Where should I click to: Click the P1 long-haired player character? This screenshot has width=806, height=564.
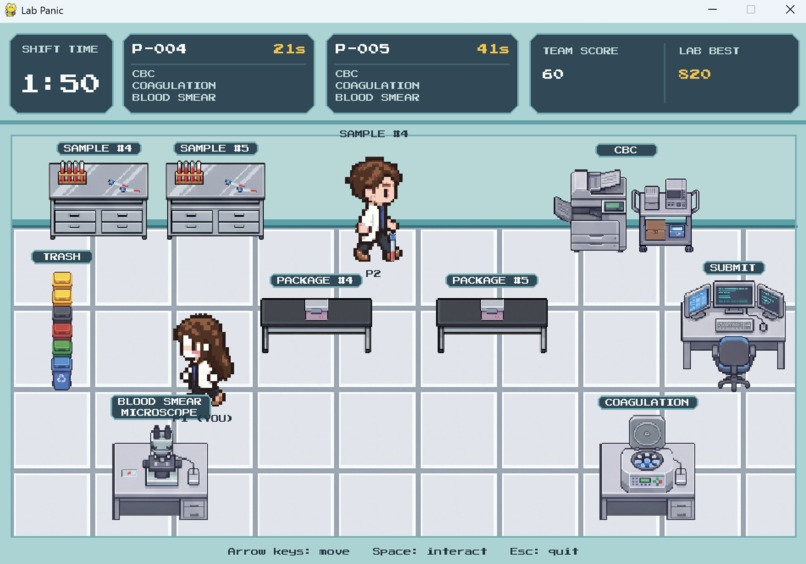(x=203, y=358)
